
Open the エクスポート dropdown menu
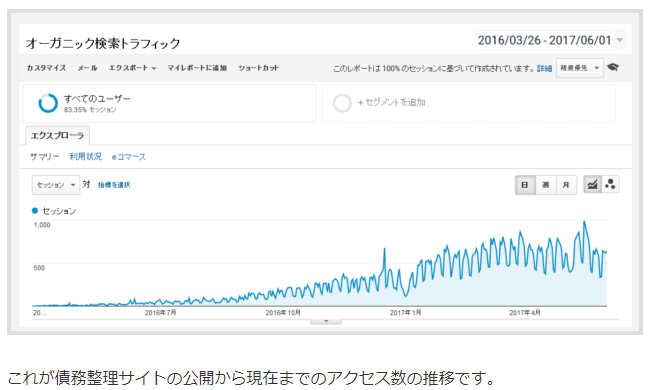(132, 68)
